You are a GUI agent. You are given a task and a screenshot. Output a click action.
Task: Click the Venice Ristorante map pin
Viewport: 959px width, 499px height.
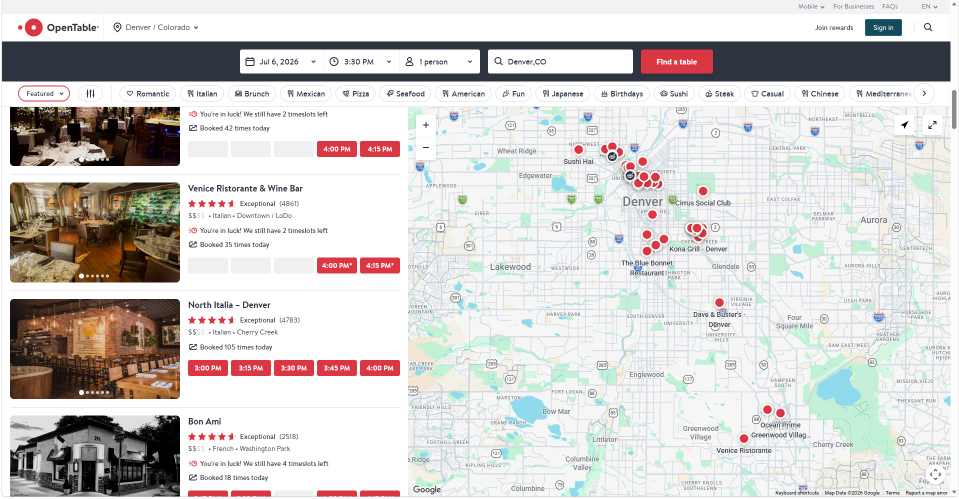coord(744,438)
